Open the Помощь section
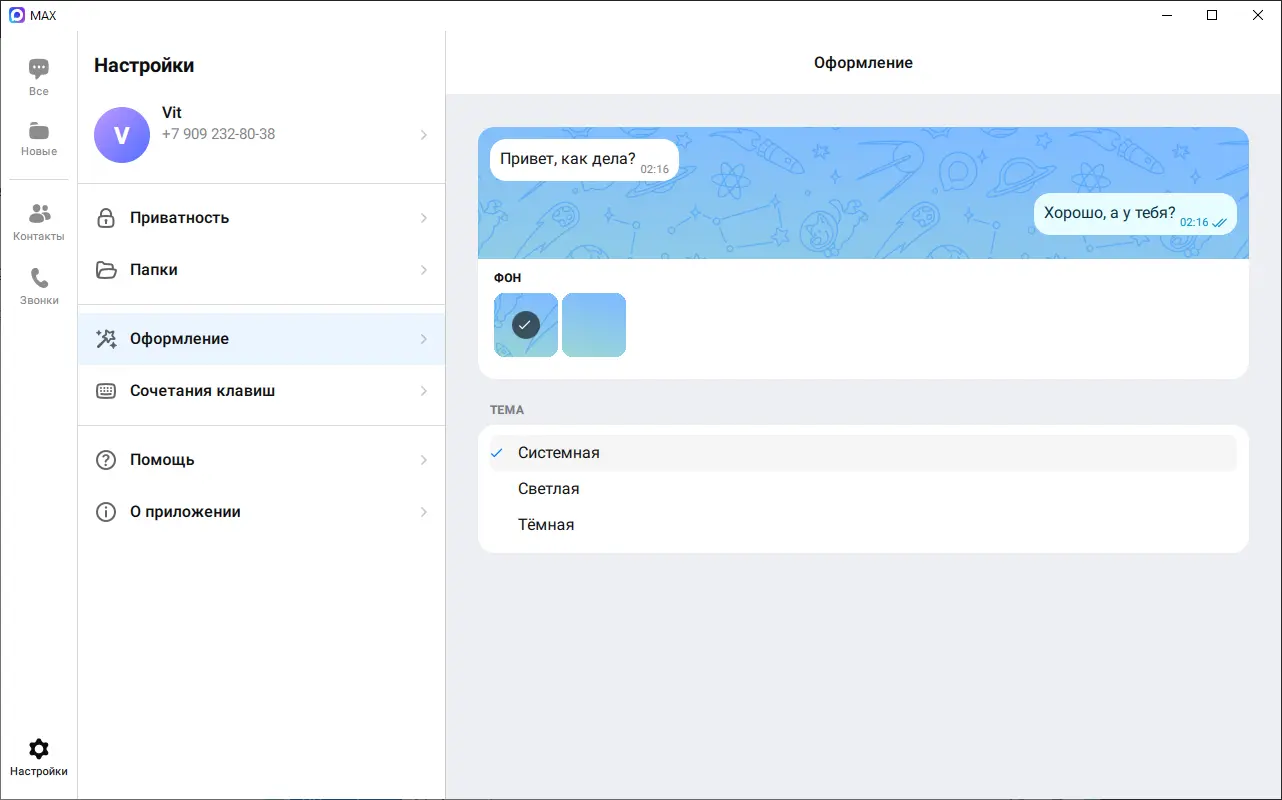The image size is (1282, 800). [262, 460]
